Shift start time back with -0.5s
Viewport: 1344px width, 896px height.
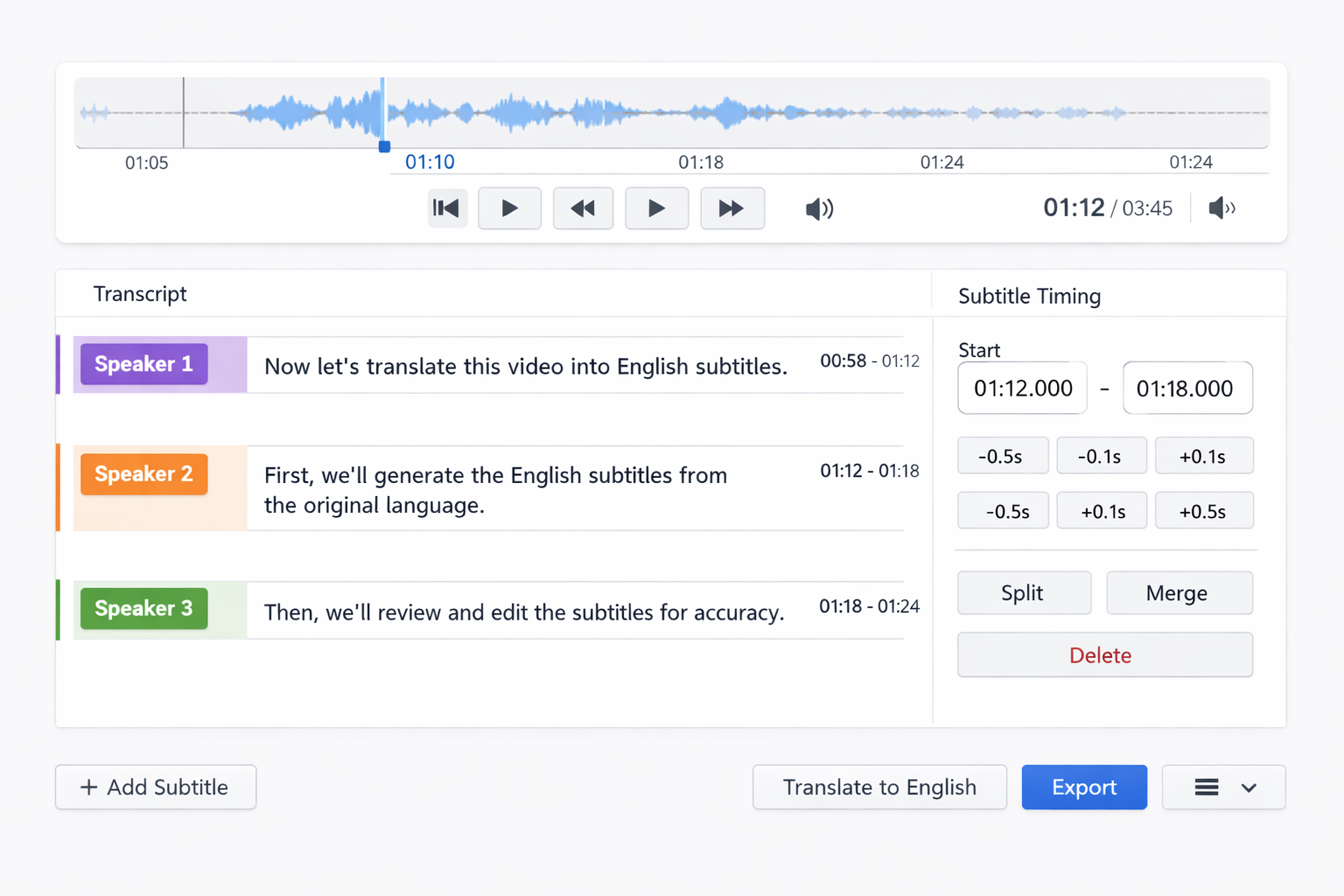1003,455
